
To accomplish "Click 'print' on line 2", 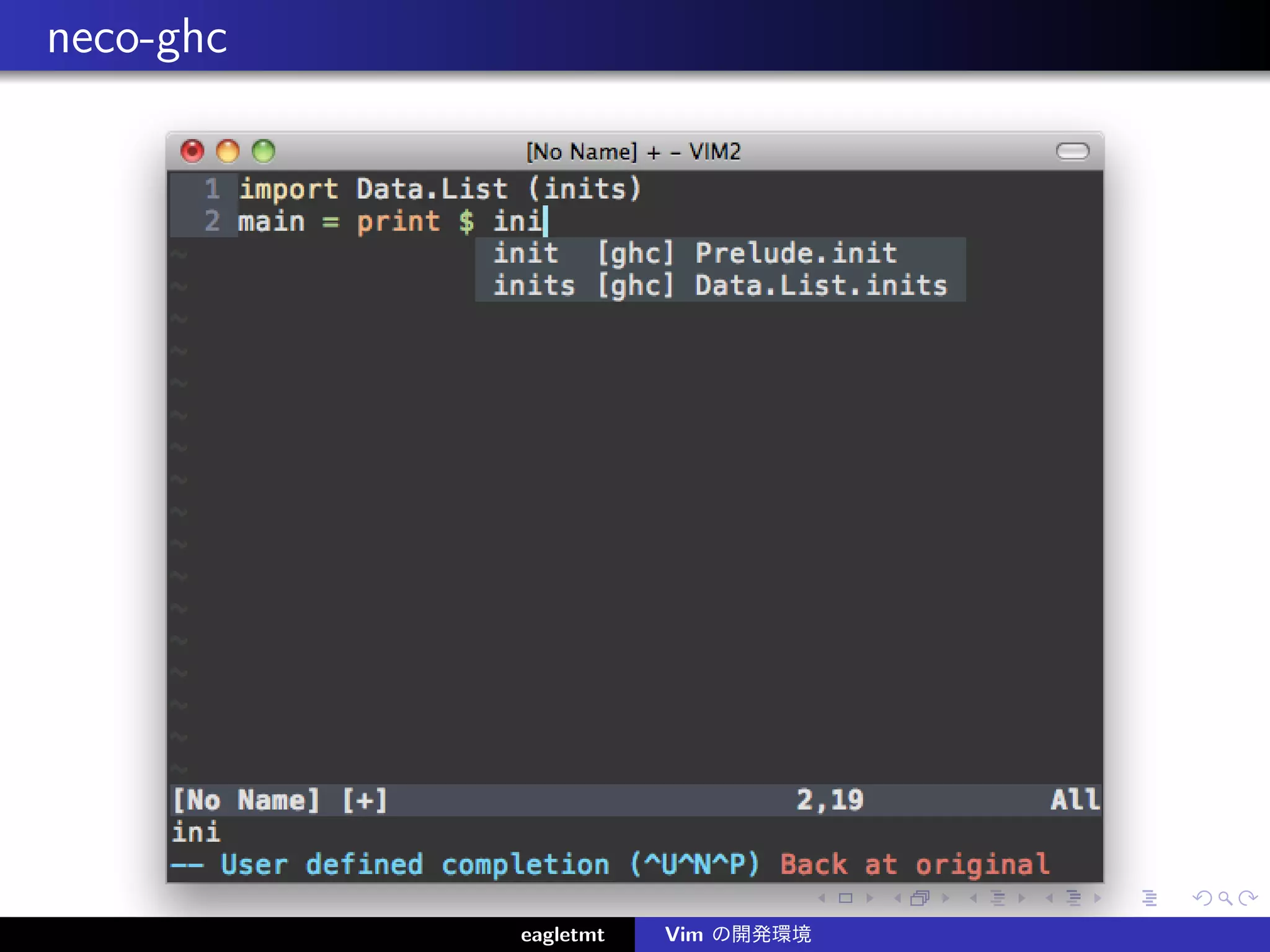I will [398, 222].
